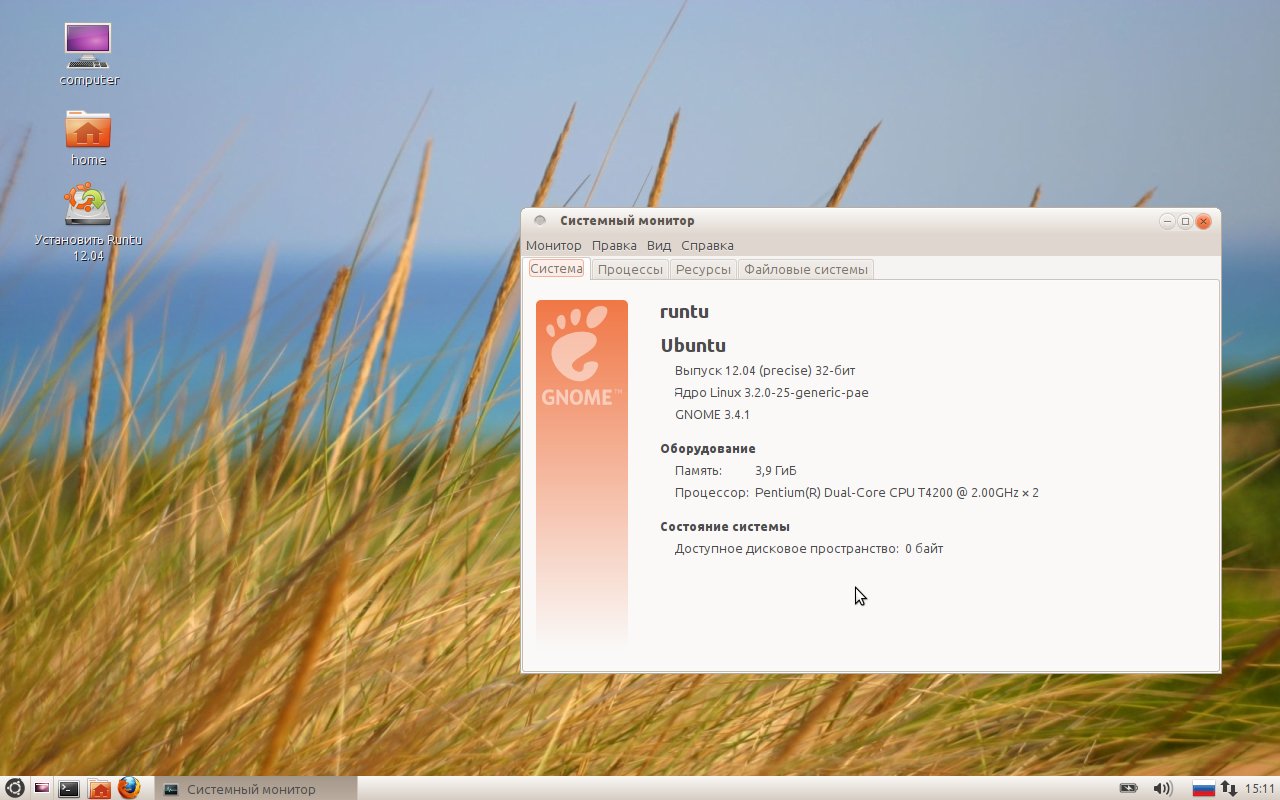Image resolution: width=1280 pixels, height=800 pixels.
Task: Click the GNOME 3.4.1 version line
Action: point(712,415)
